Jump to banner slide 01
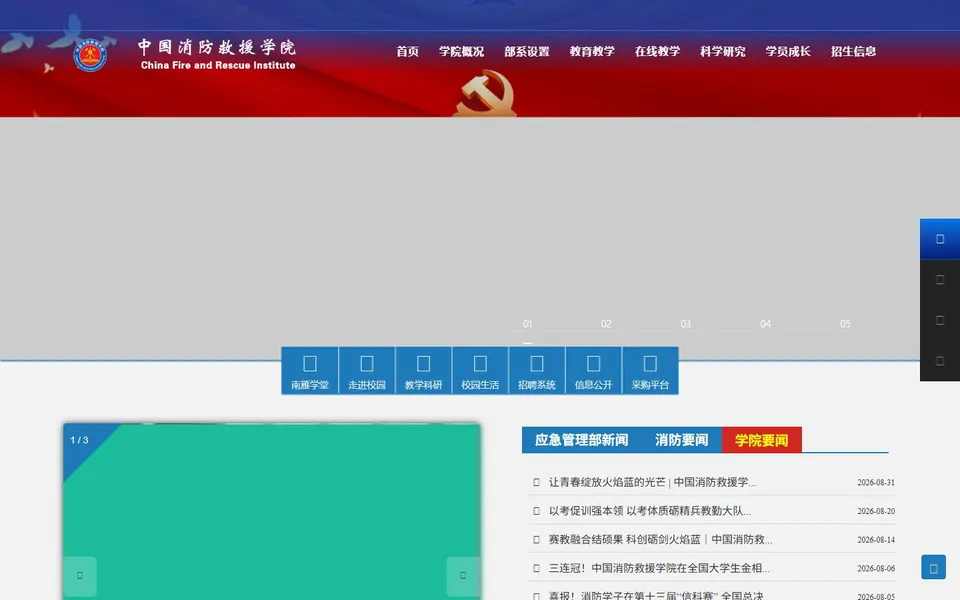Screen dimensions: 960x600 528,324
